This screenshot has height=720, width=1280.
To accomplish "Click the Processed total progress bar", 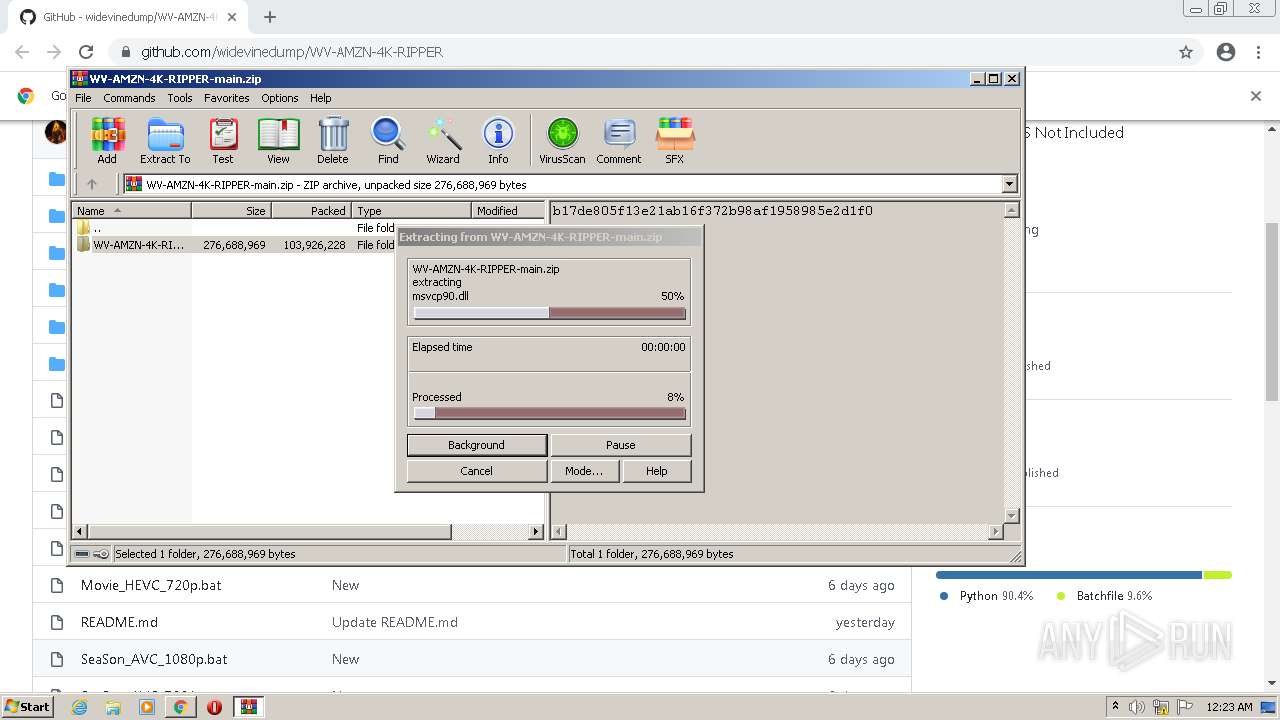I will click(549, 413).
